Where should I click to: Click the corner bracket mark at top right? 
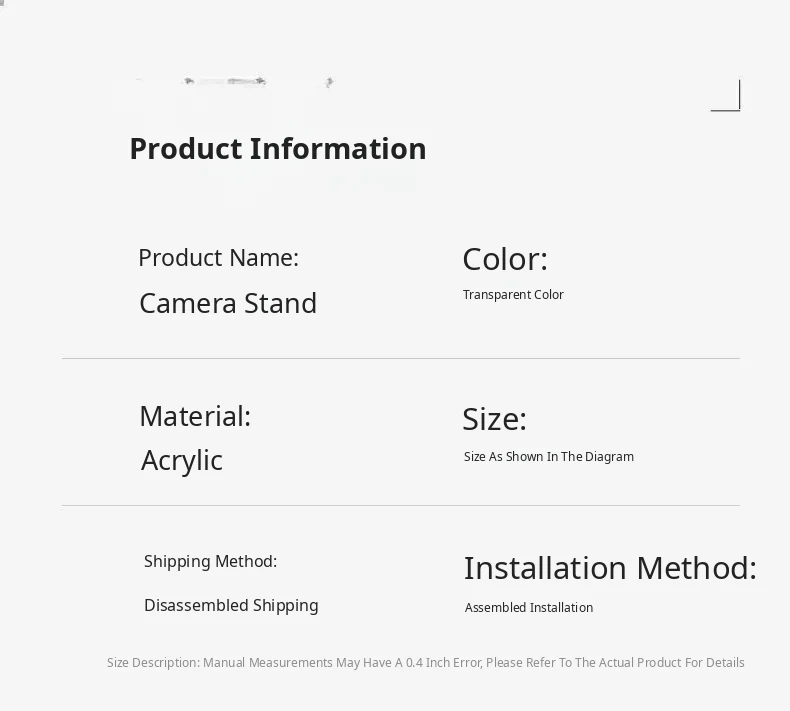[727, 97]
